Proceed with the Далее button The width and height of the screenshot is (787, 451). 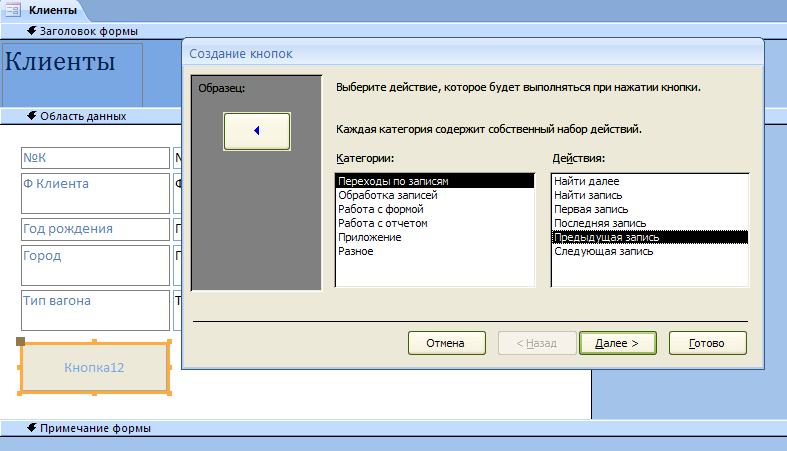click(x=618, y=343)
